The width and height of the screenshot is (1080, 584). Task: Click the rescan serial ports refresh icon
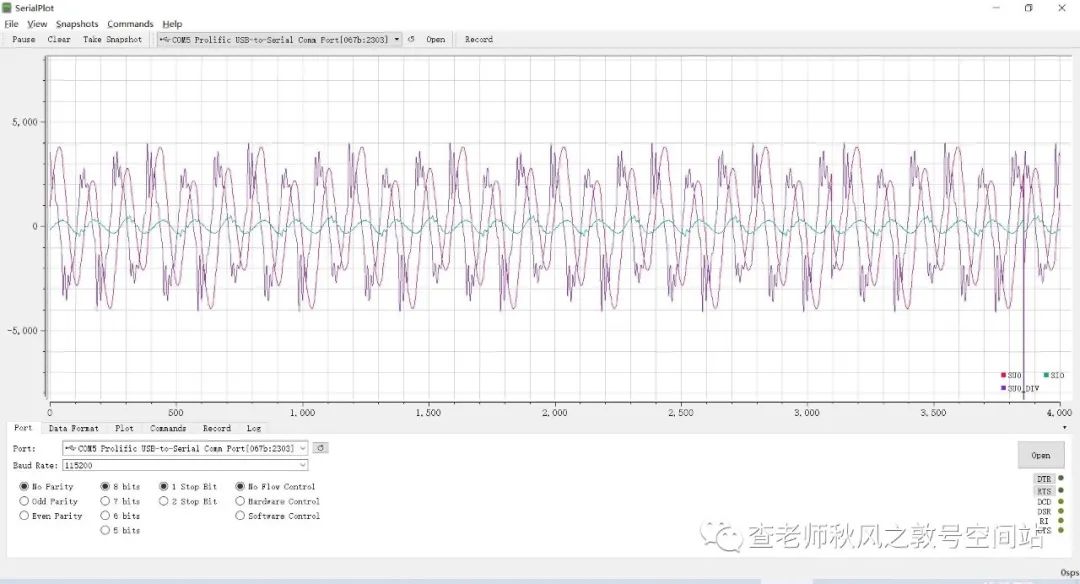(x=412, y=39)
